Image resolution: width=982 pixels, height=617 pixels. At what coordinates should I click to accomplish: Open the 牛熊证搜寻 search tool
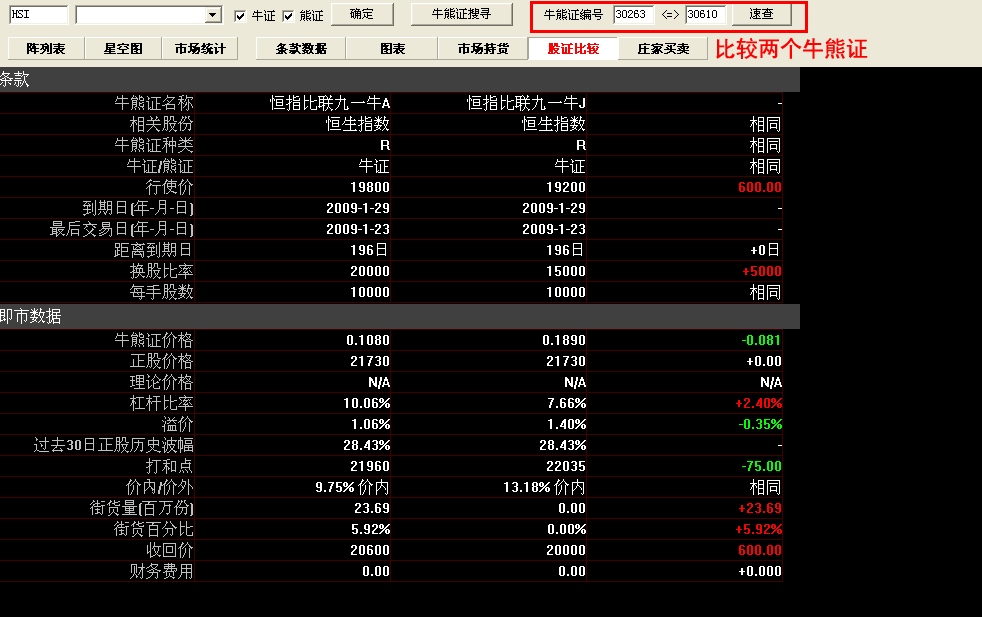tap(460, 15)
